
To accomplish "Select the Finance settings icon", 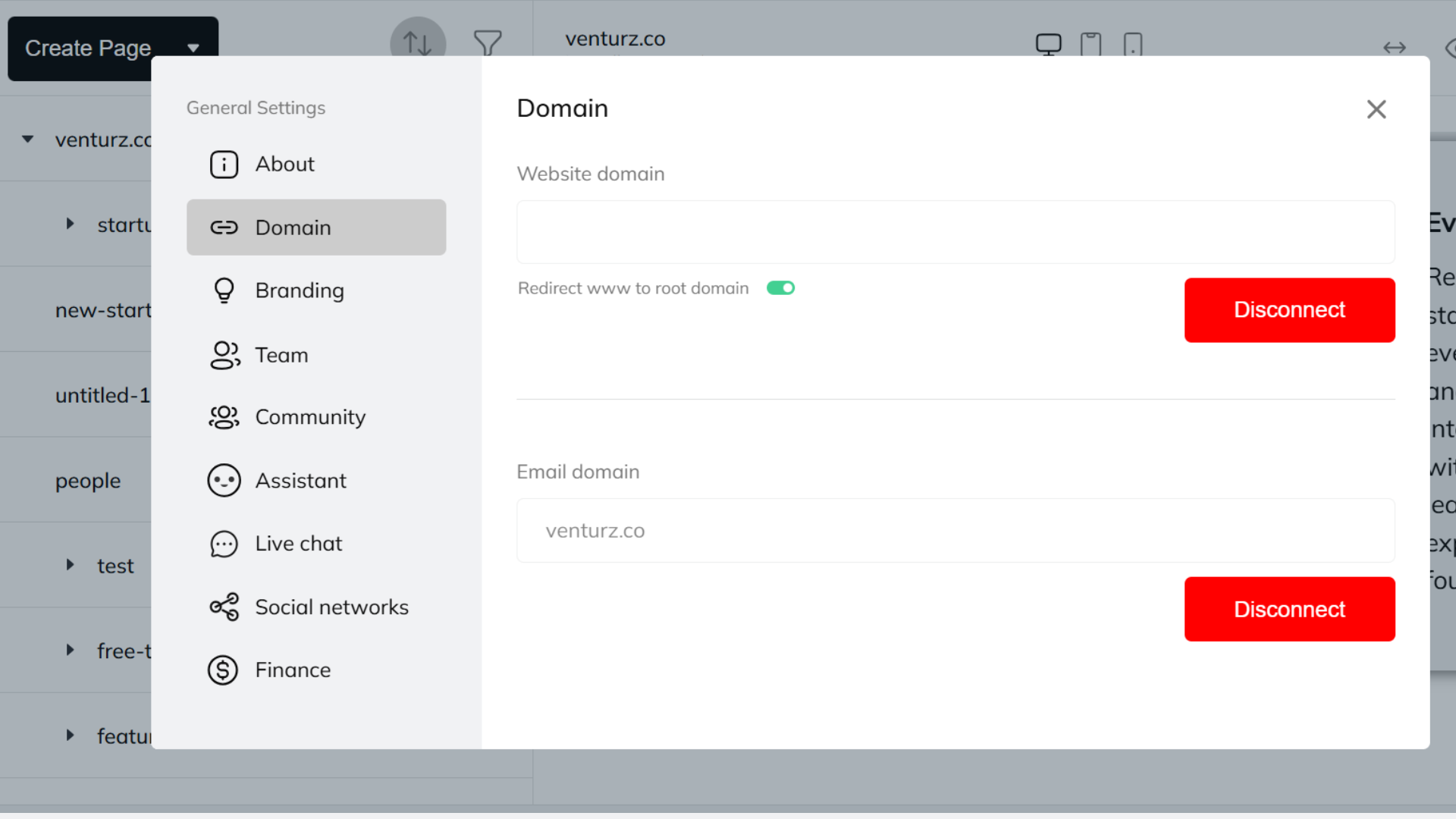I will pos(224,670).
